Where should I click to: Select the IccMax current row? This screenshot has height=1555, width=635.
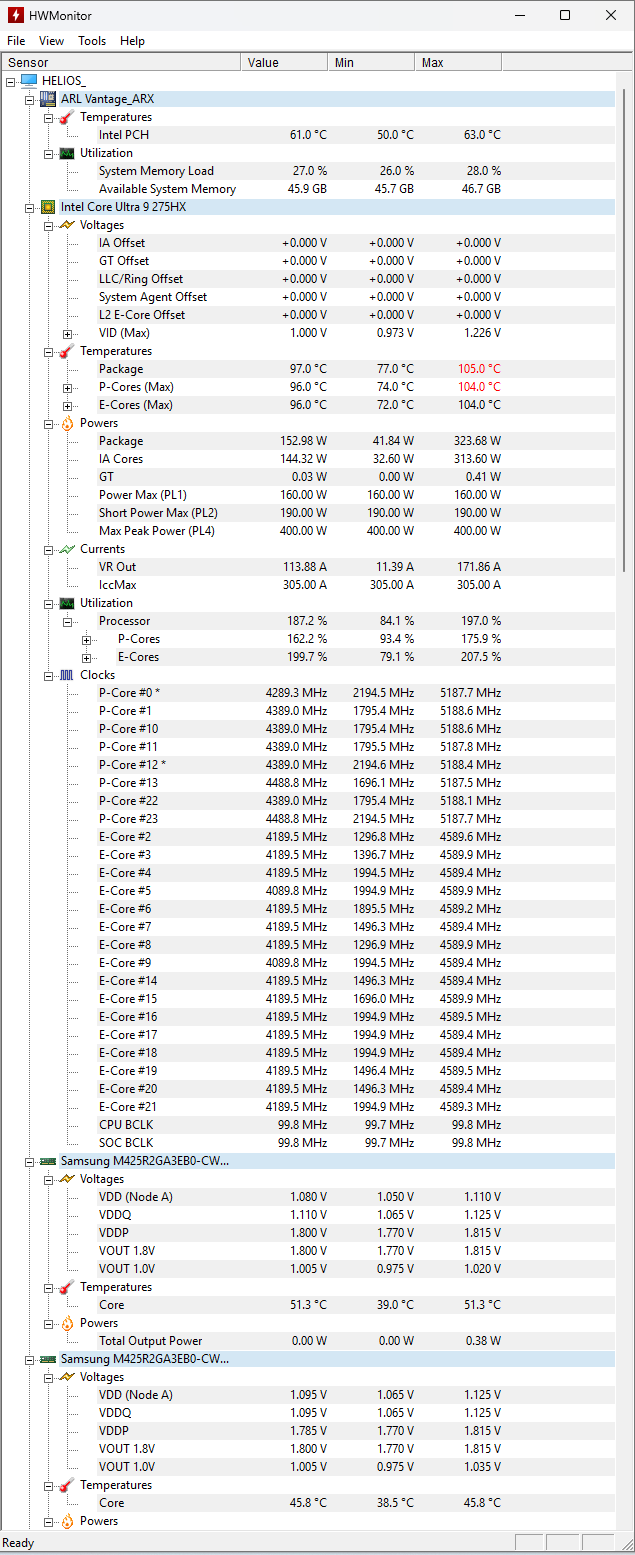[309, 585]
